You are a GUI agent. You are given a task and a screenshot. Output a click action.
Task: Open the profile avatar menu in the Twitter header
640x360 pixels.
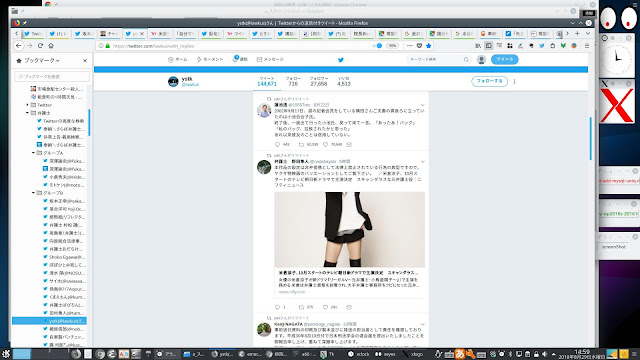pyautogui.click(x=481, y=60)
